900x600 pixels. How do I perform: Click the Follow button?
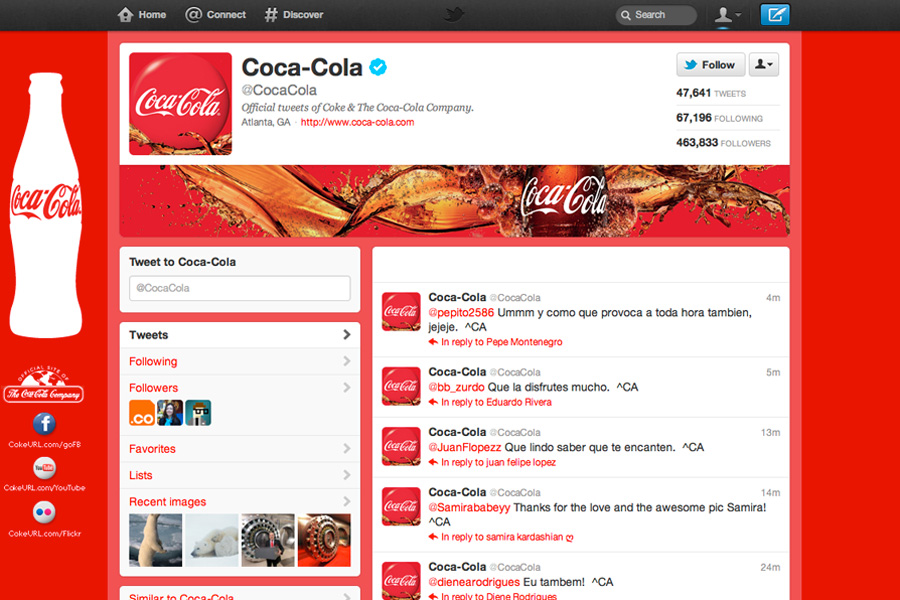(x=710, y=64)
